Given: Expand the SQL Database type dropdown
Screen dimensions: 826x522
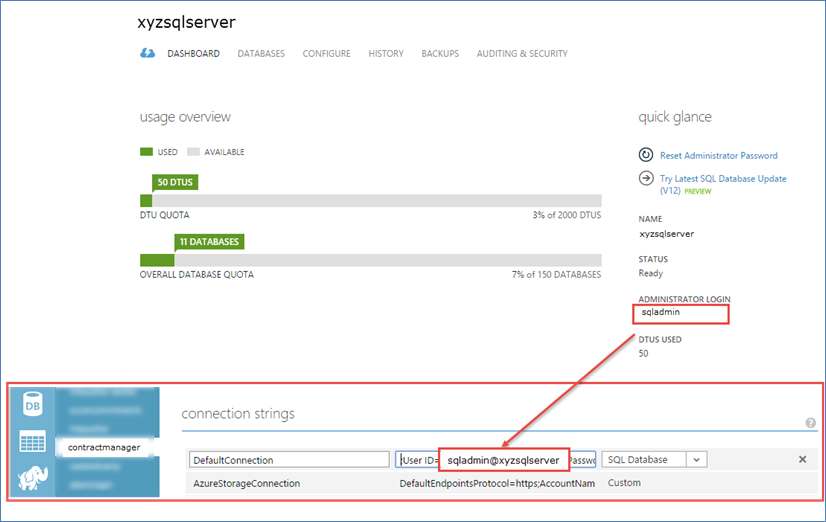Looking at the screenshot, I should (697, 459).
